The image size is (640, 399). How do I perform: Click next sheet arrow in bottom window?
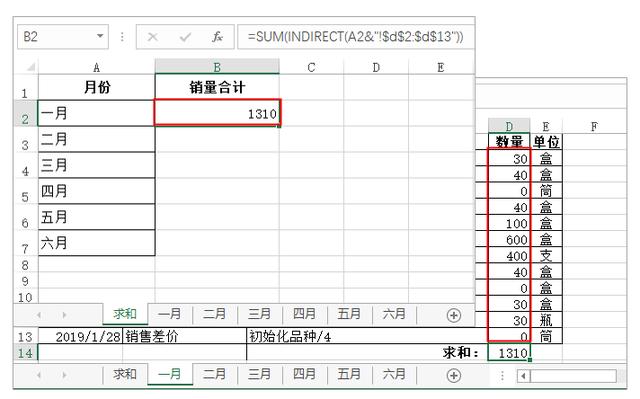(64, 375)
